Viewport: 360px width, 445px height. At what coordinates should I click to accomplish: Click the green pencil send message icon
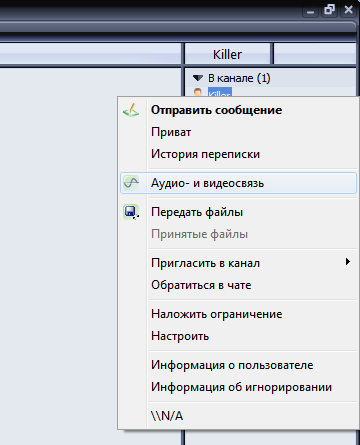pyautogui.click(x=131, y=110)
